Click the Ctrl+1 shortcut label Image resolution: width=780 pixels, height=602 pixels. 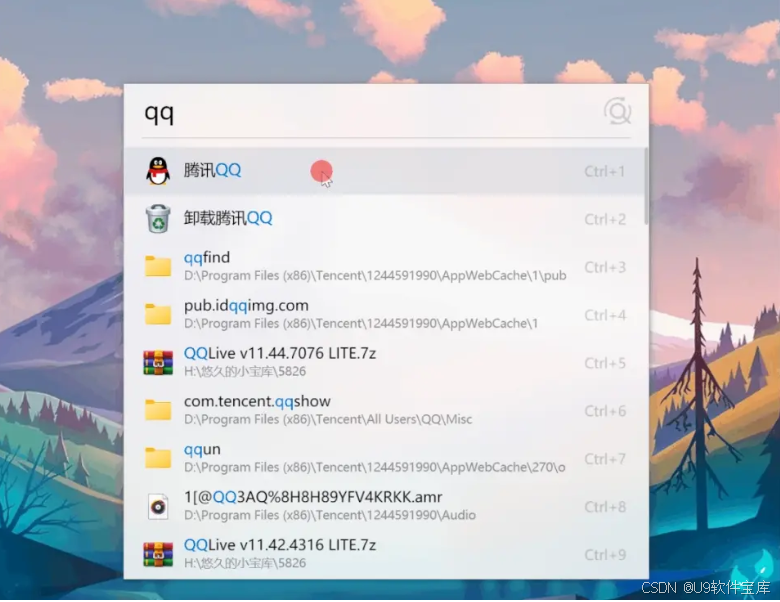click(x=604, y=172)
